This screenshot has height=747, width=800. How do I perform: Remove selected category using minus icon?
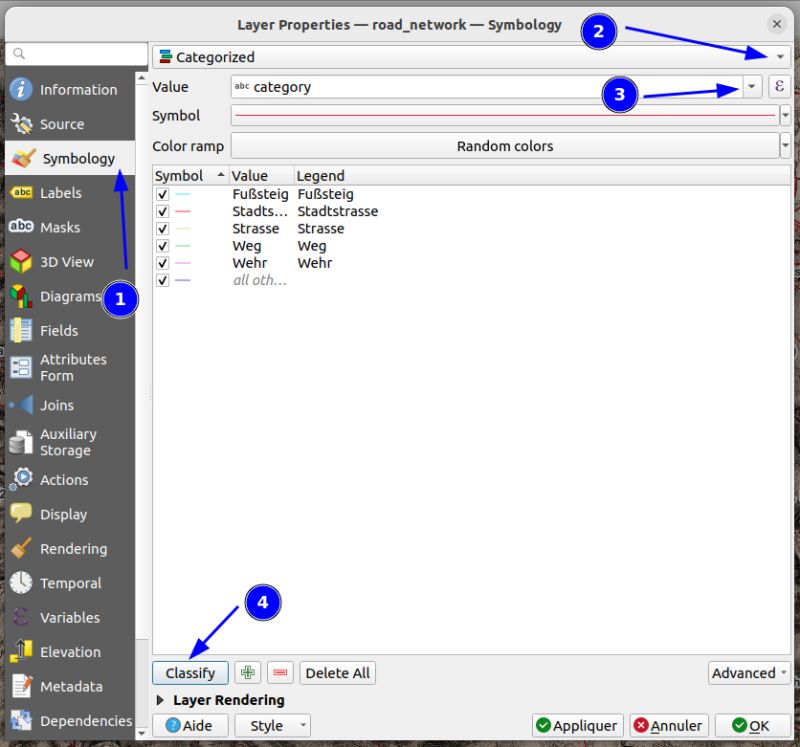point(281,672)
